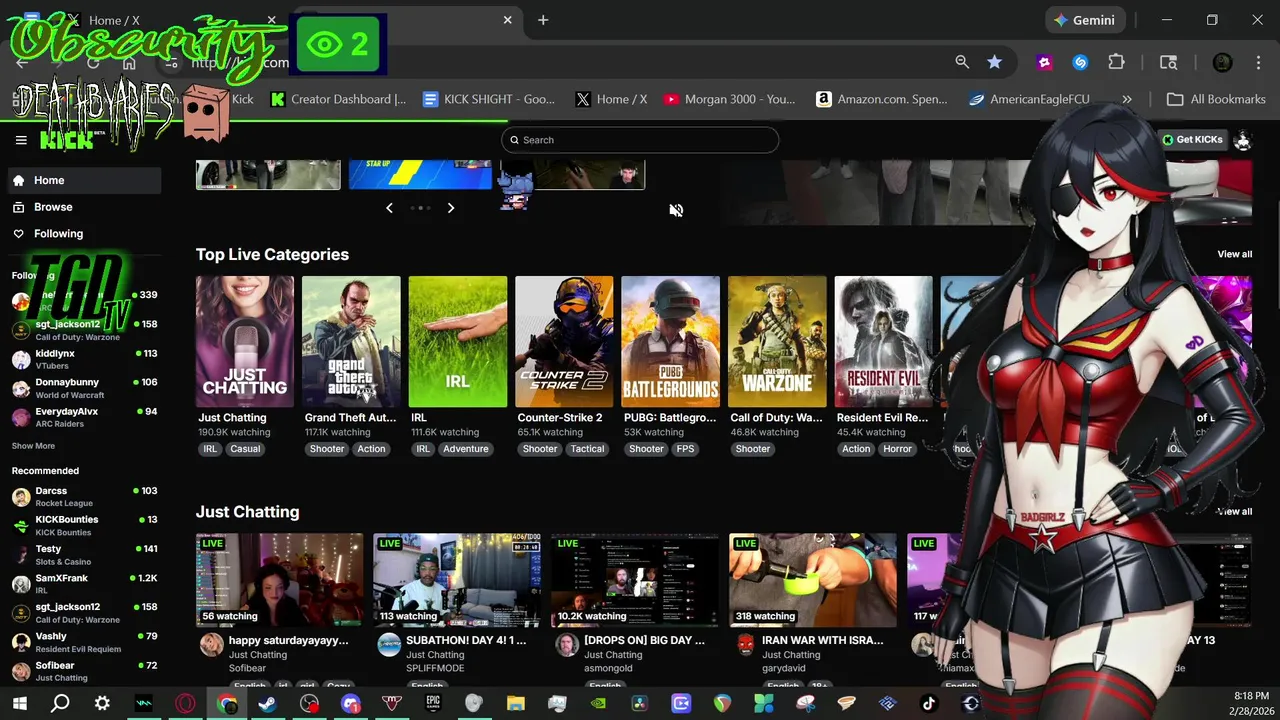Open Sofibear's happy saturday stream thumbnail
The image size is (1280, 720).
pos(280,580)
